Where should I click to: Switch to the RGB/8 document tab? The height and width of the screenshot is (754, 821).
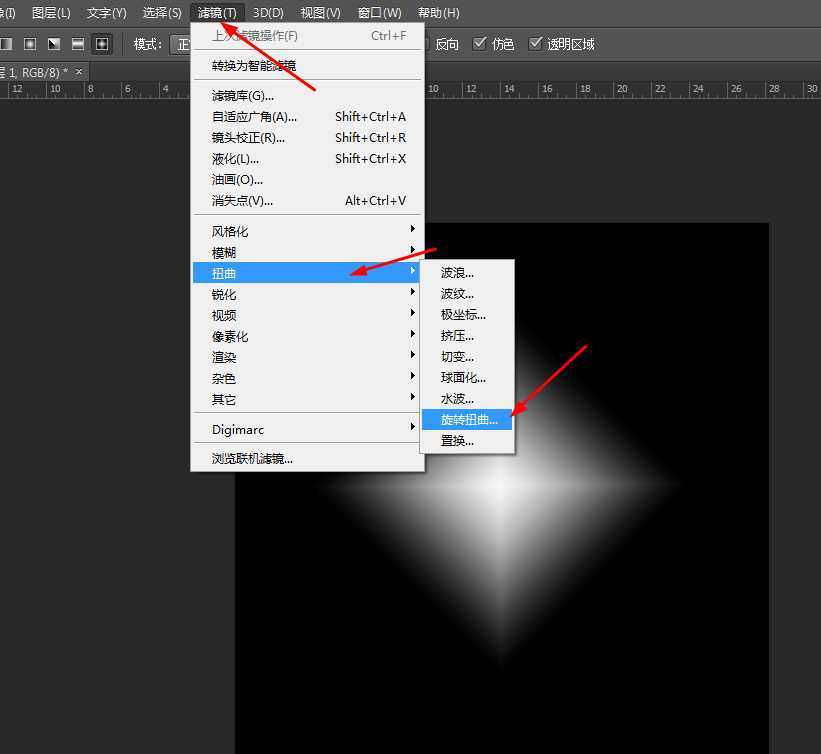[x=35, y=71]
